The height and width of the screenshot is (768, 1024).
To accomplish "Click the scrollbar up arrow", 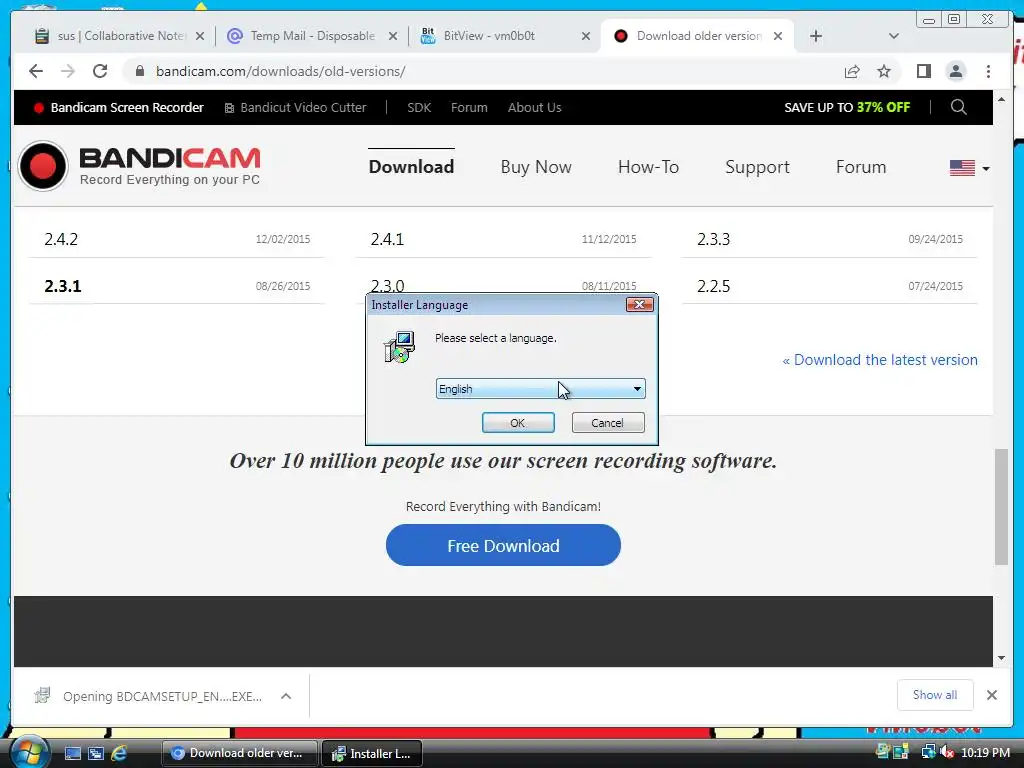I will coord(1001,99).
